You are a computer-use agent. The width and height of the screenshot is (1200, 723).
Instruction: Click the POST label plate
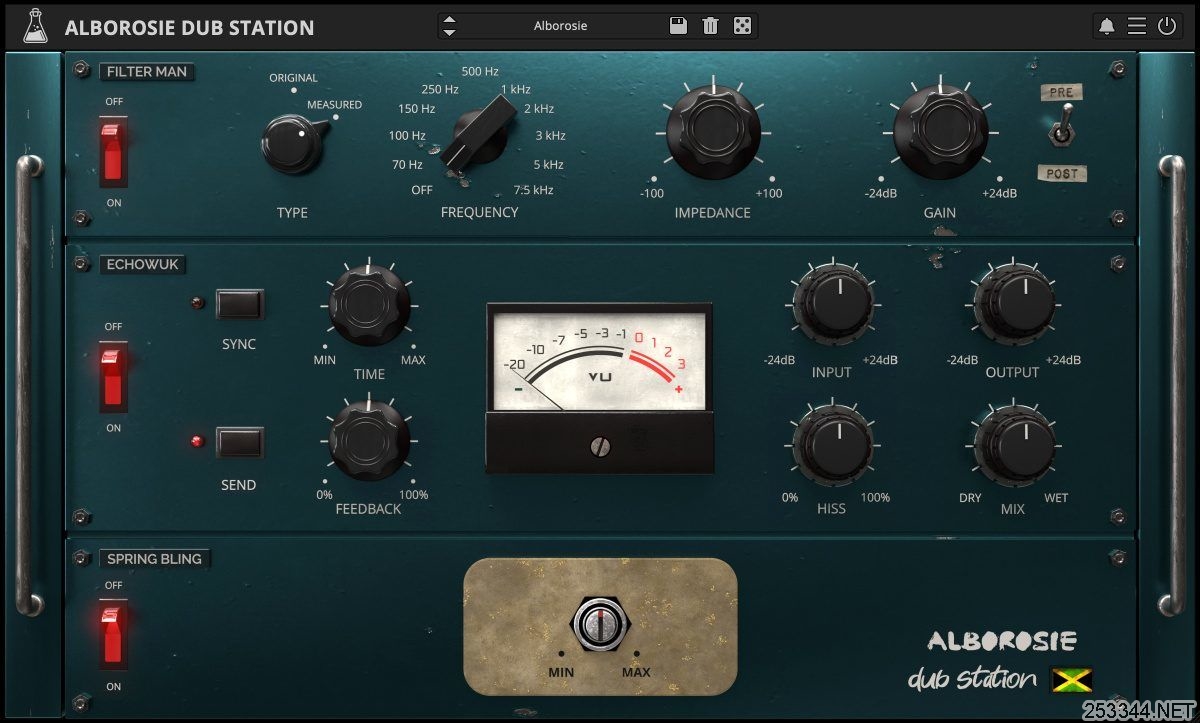(1062, 173)
